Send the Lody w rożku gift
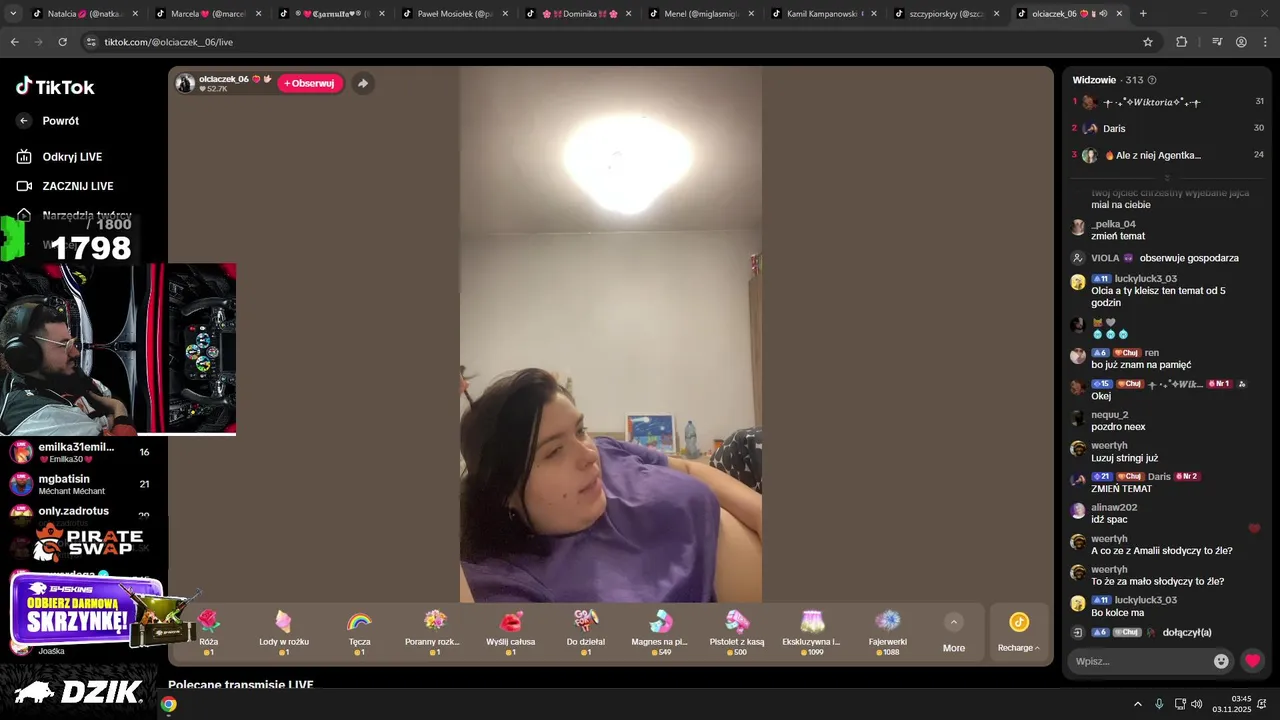 [x=284, y=632]
